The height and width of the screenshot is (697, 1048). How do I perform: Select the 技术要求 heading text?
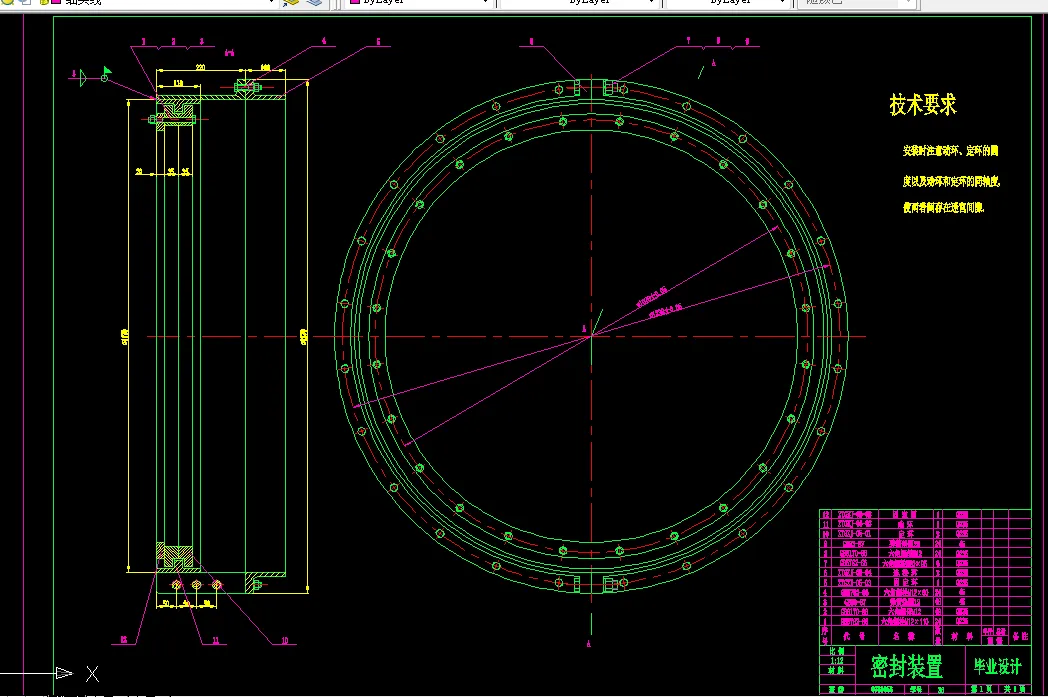click(x=922, y=105)
